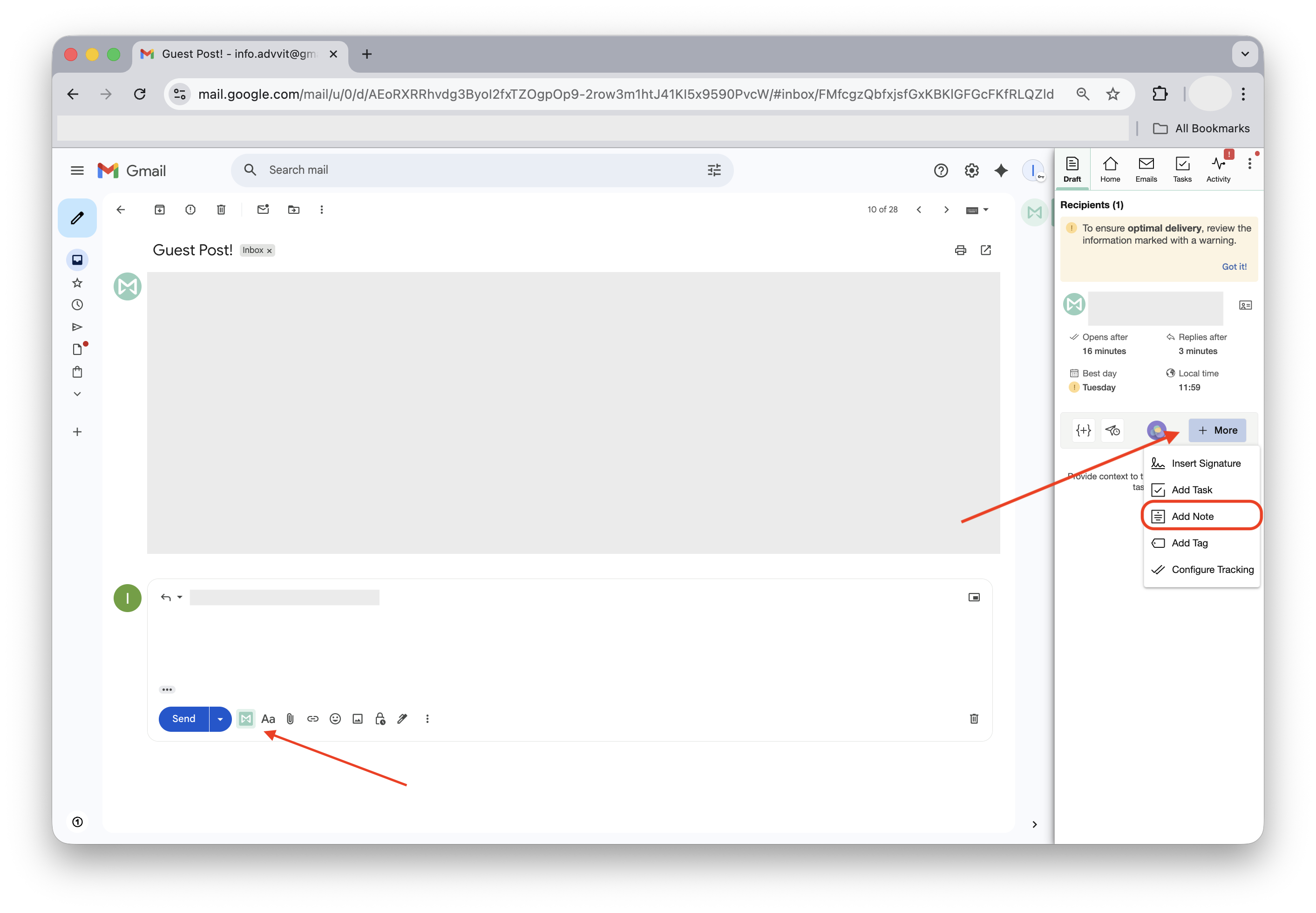Image resolution: width=1316 pixels, height=913 pixels.
Task: Insert an emoji into the reply
Action: click(335, 719)
